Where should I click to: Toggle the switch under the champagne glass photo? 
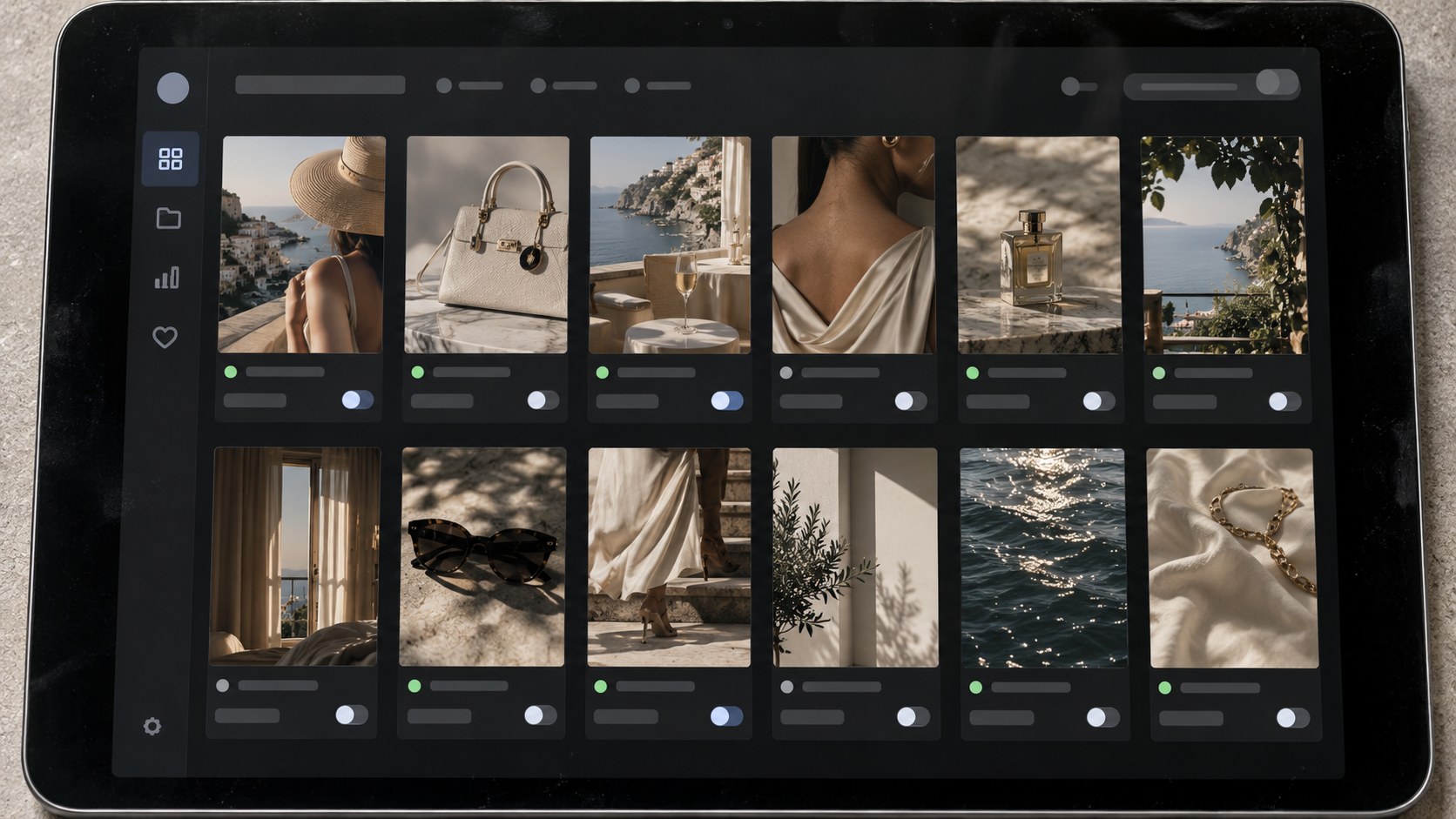click(x=727, y=400)
